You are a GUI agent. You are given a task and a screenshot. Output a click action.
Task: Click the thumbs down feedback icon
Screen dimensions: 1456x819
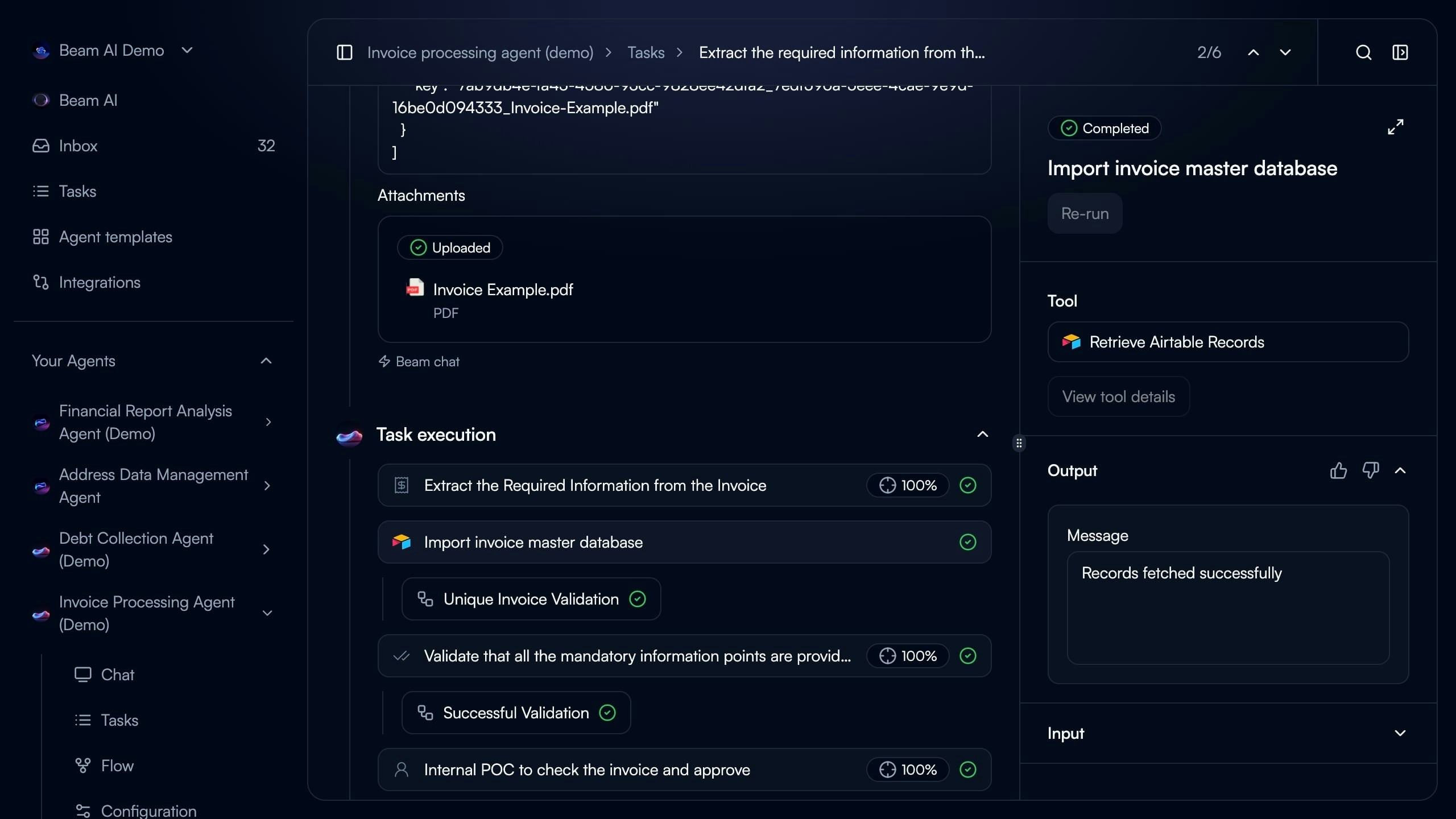1370,470
